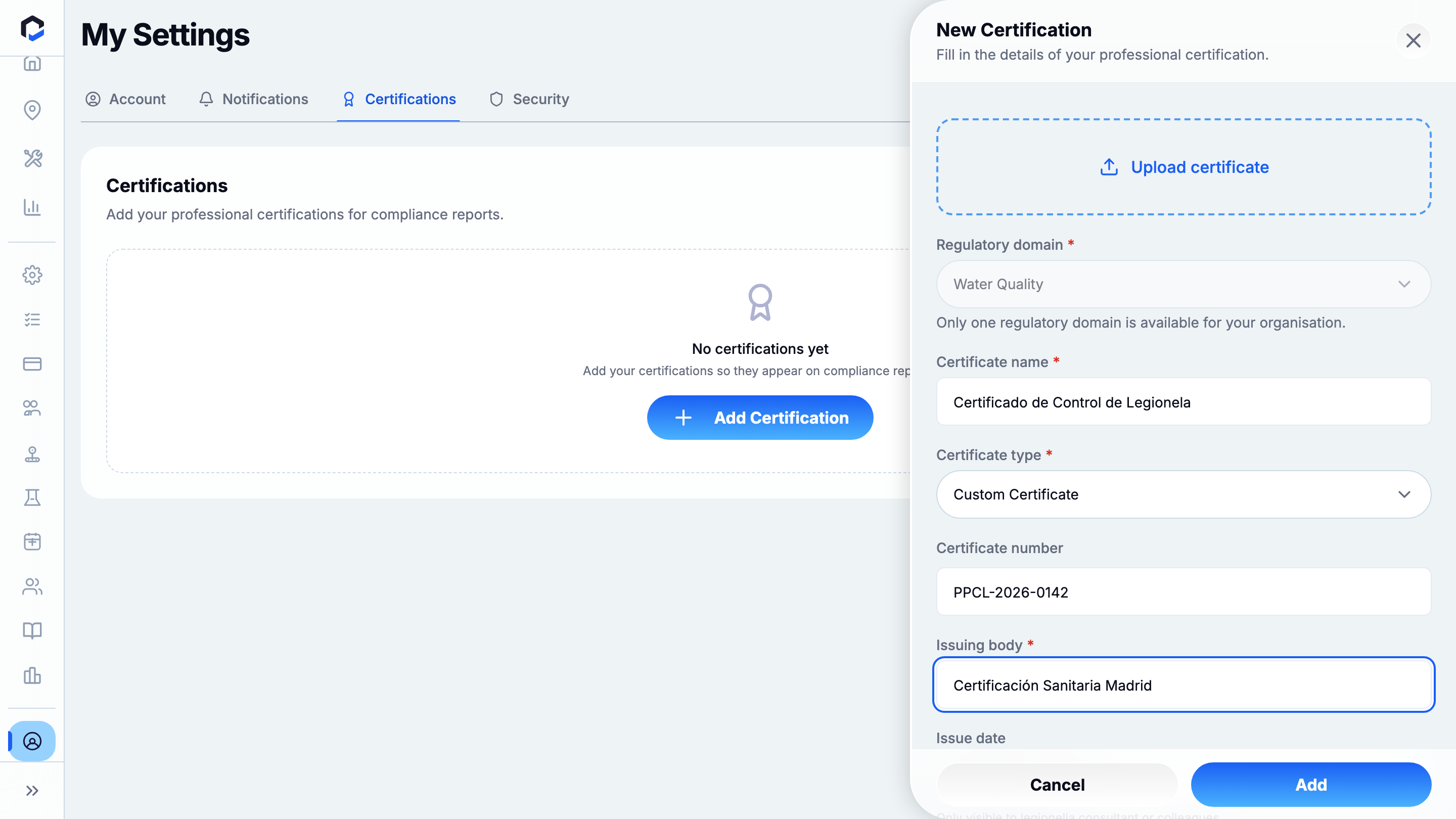Open the bar chart analytics sidebar icon

[x=32, y=207]
